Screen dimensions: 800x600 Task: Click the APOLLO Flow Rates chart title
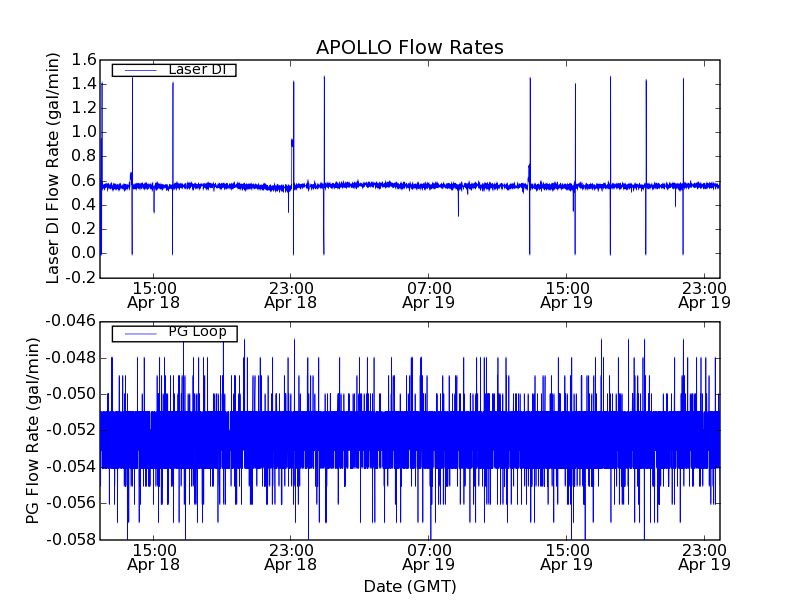[409, 48]
